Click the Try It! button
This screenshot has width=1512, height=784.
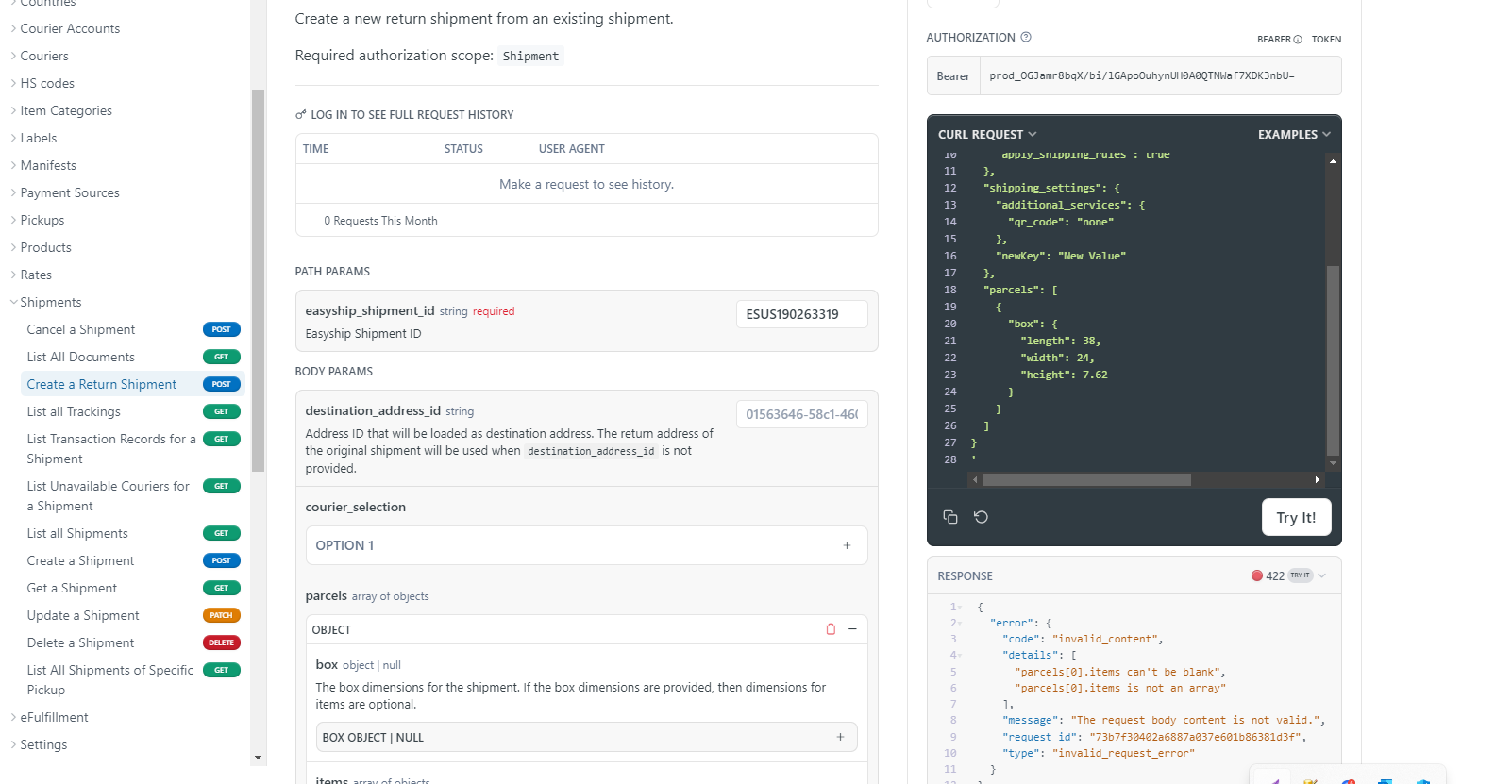(x=1296, y=517)
